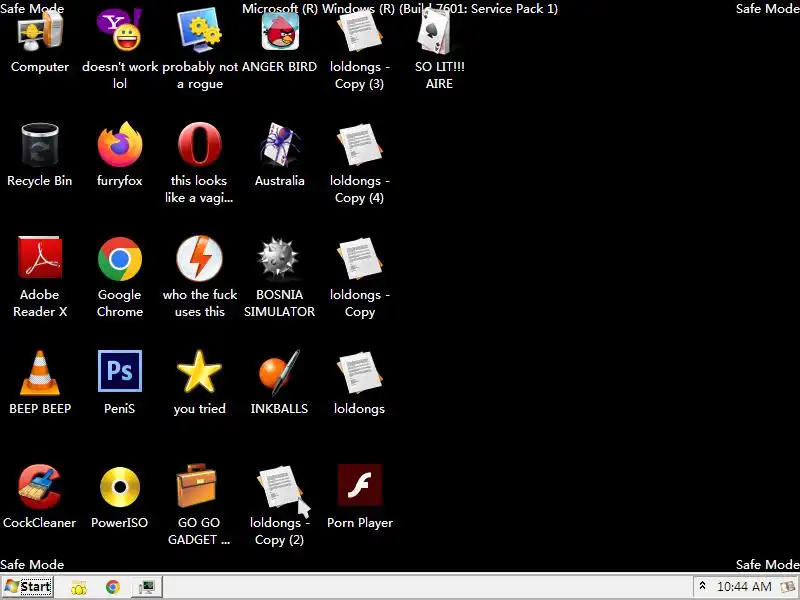Screen dimensions: 800x600
Task: Click the 10:44 AM taskbar clock
Action: click(x=744, y=587)
